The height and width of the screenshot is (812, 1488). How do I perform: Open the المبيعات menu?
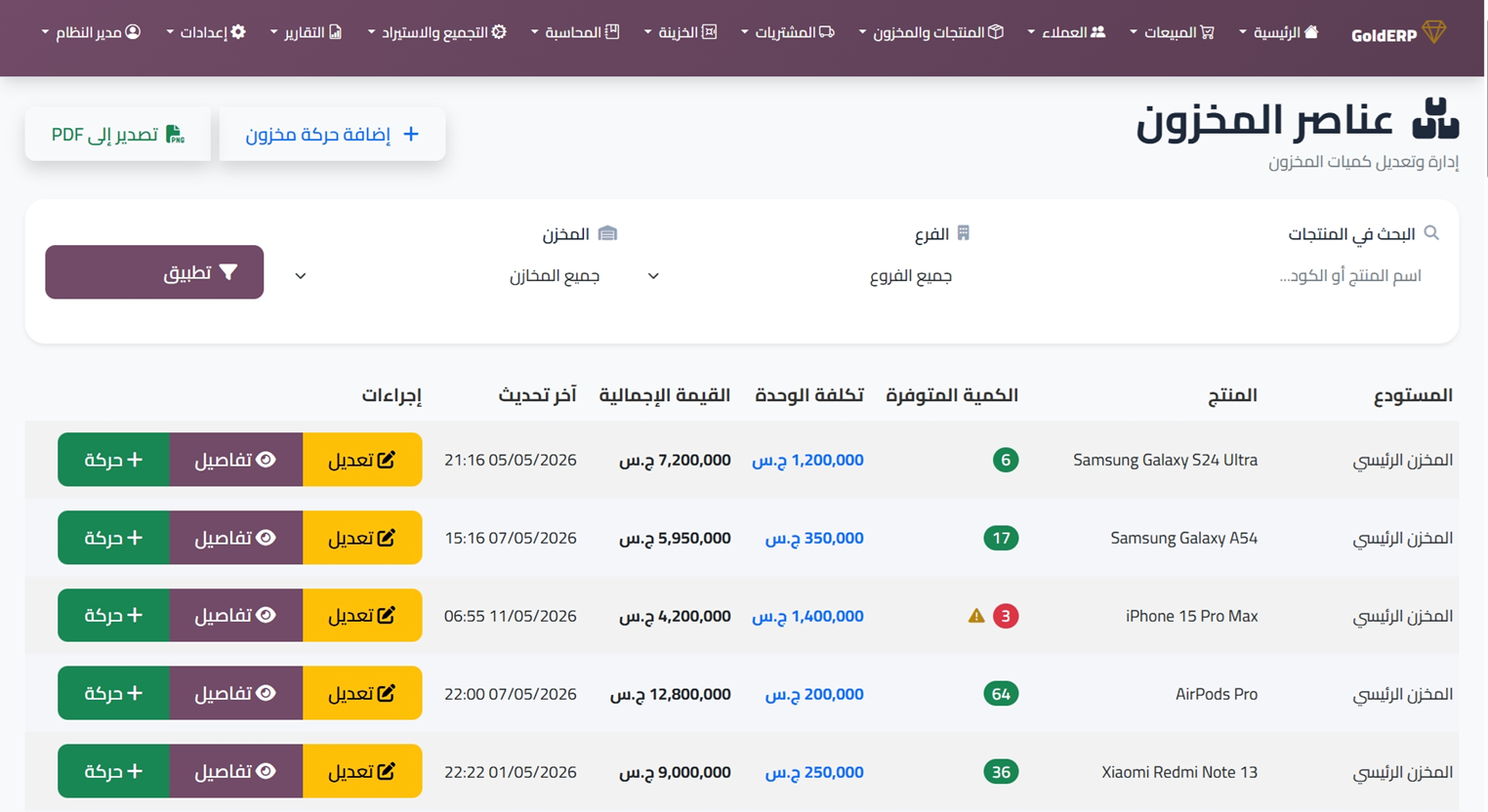[x=1172, y=32]
